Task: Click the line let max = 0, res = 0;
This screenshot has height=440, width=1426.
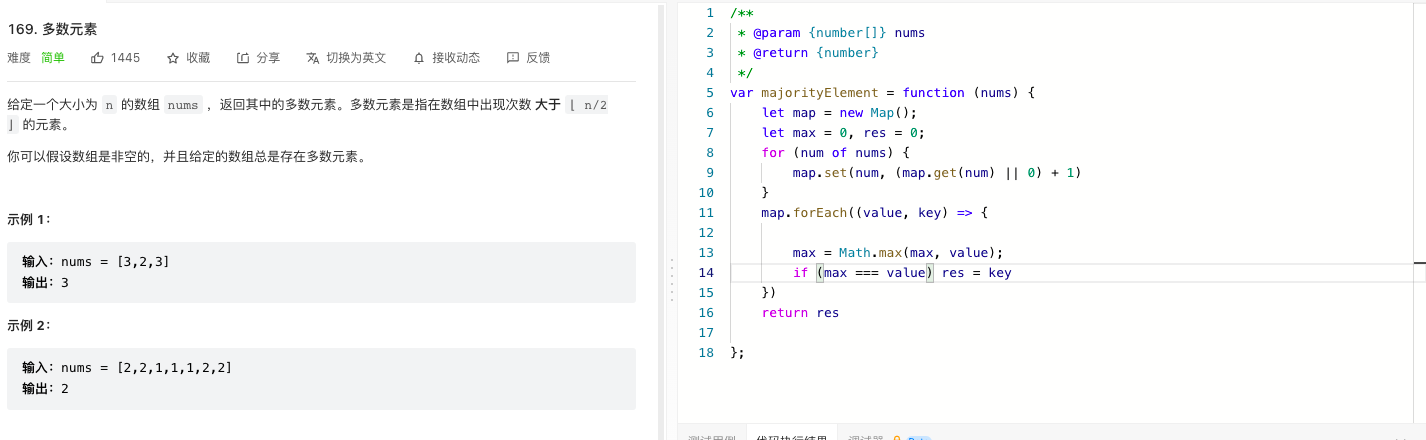Action: click(843, 132)
